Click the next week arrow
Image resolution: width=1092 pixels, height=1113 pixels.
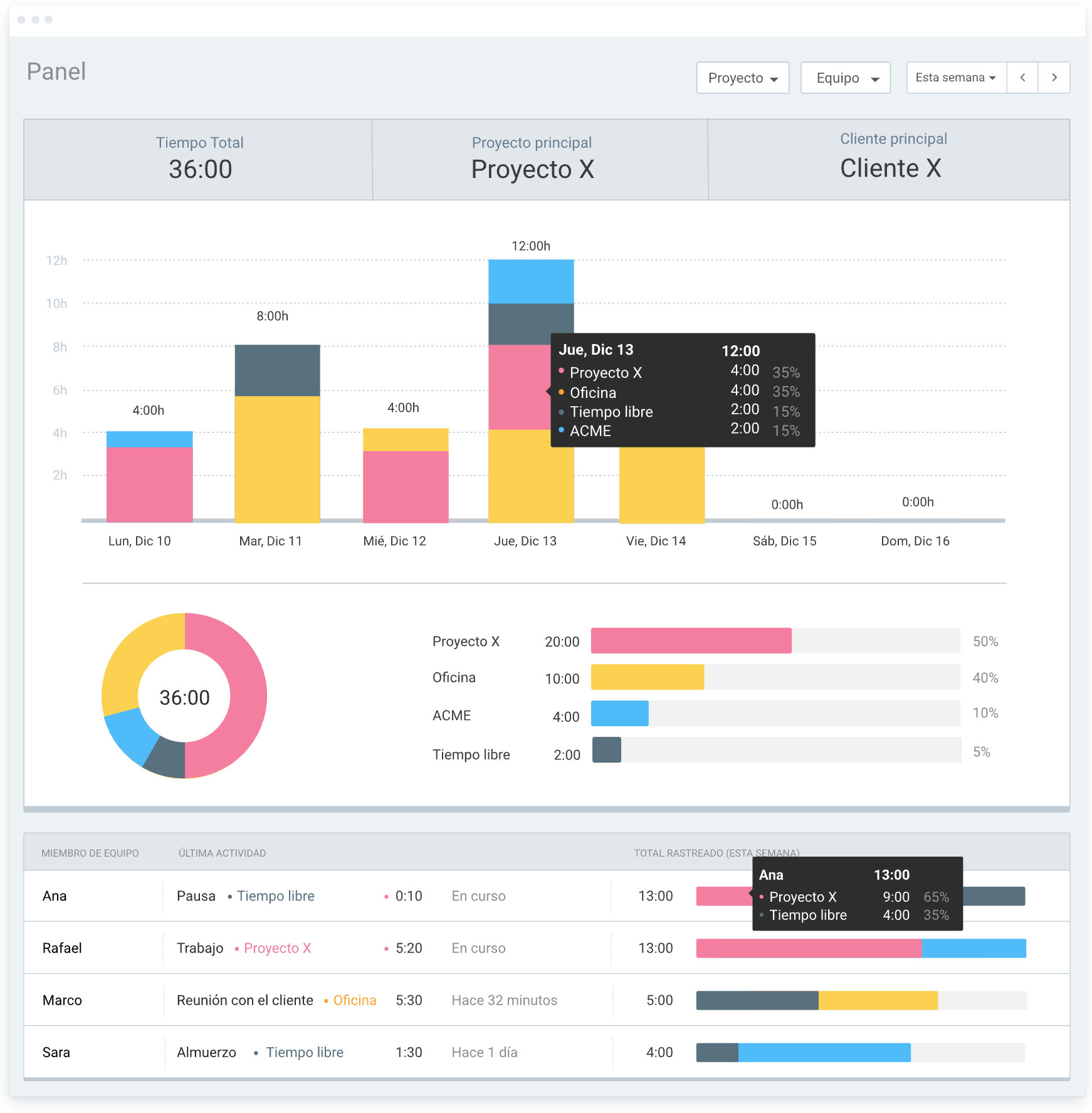click(x=1054, y=78)
